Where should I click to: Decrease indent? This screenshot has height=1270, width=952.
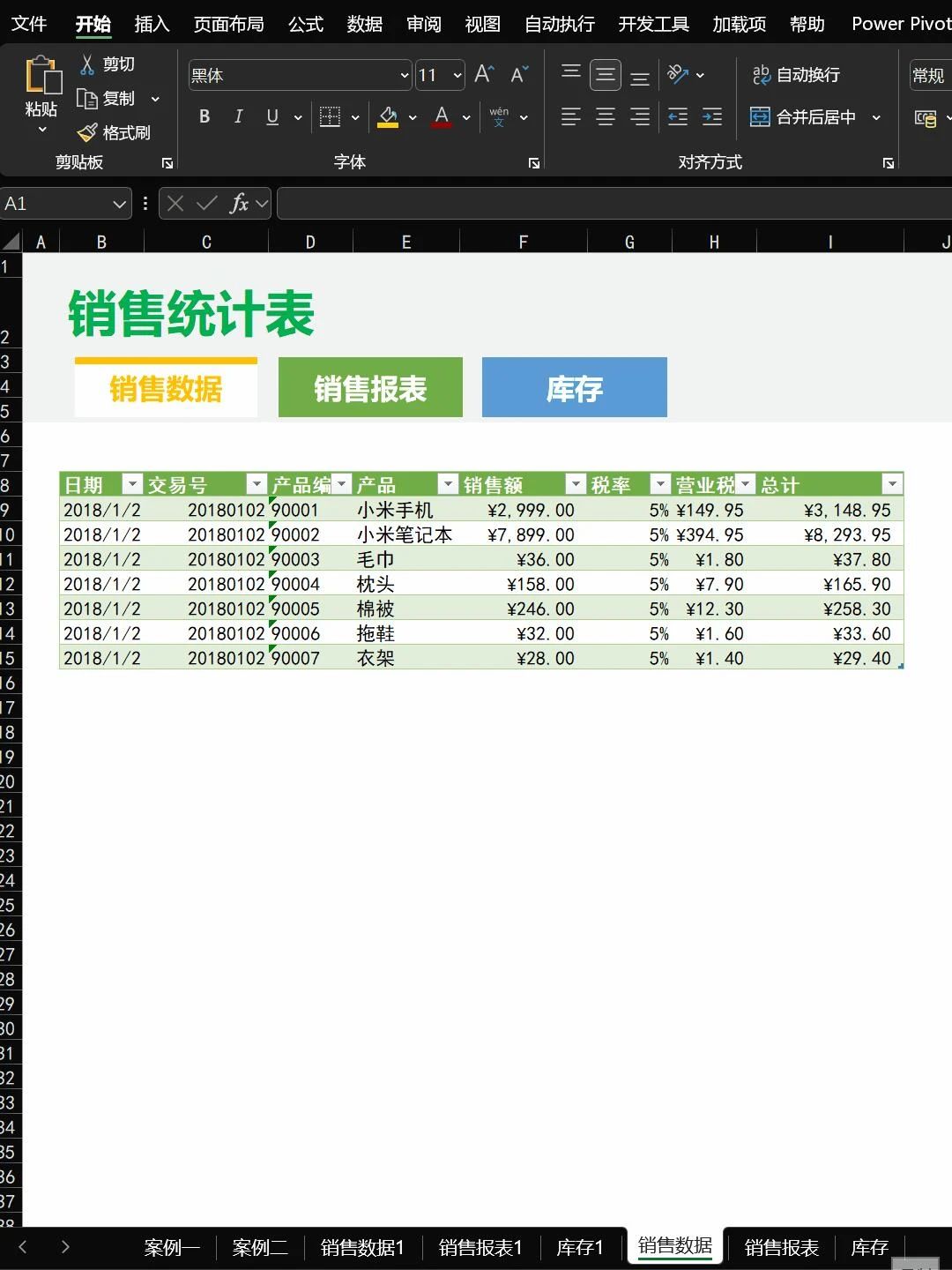[678, 116]
